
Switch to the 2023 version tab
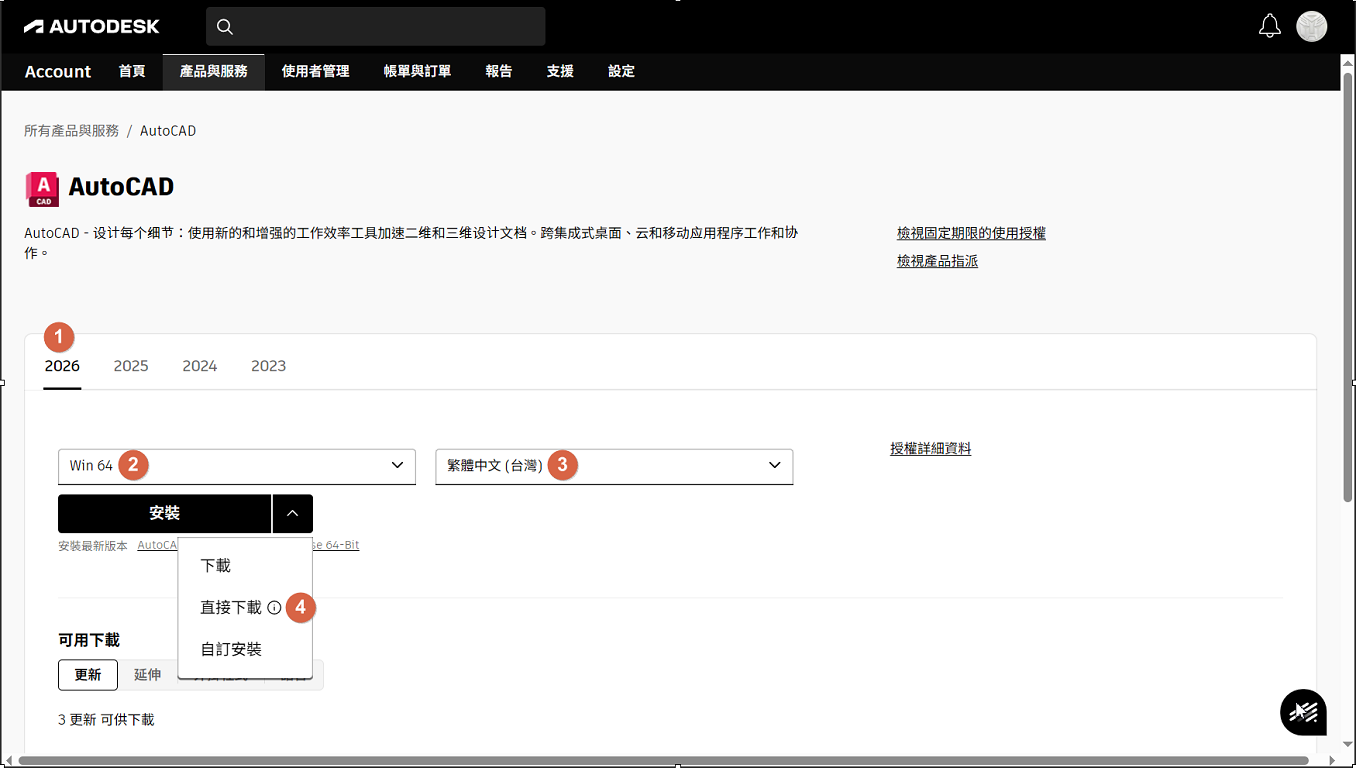[x=268, y=366]
